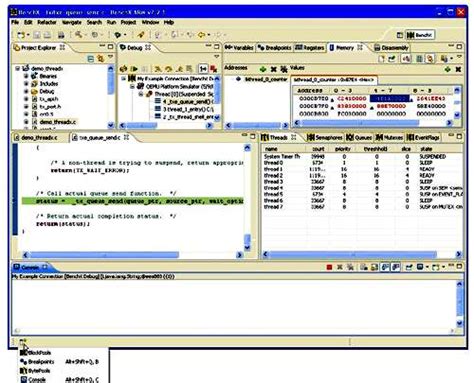
Task: Expand the Debug folder node
Action: [x=26, y=91]
